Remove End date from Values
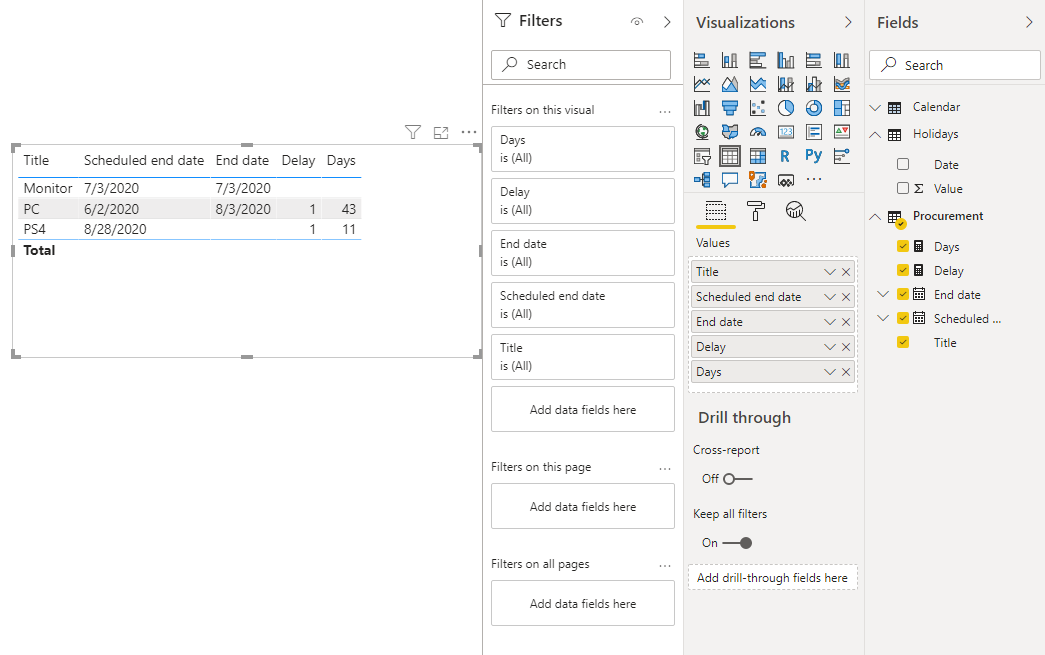Screen dimensions: 1045x655 [846, 322]
